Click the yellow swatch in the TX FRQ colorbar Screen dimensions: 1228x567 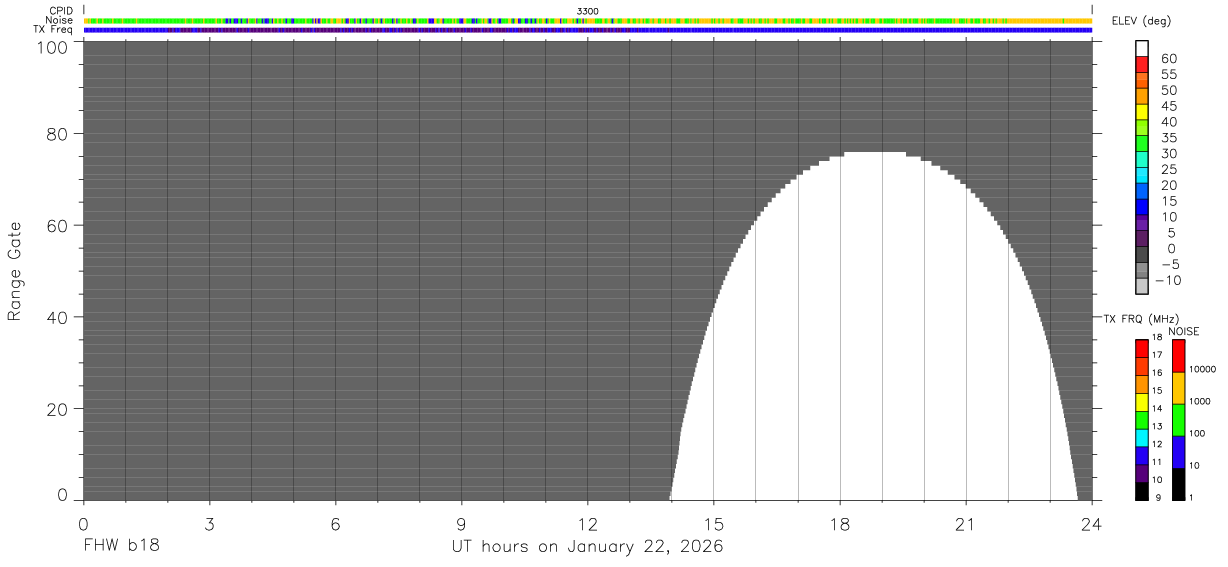pos(1141,402)
